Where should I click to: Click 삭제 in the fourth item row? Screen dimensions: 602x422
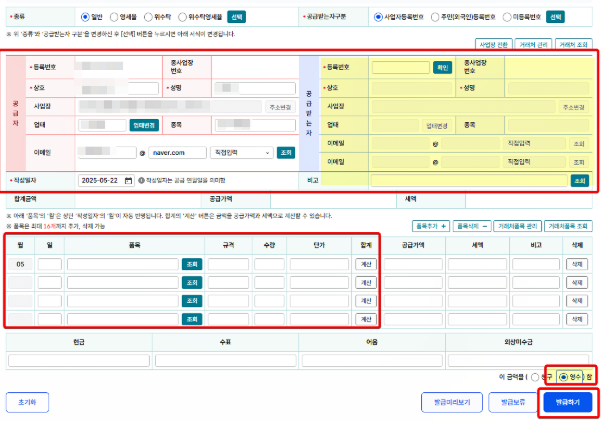pos(577,319)
